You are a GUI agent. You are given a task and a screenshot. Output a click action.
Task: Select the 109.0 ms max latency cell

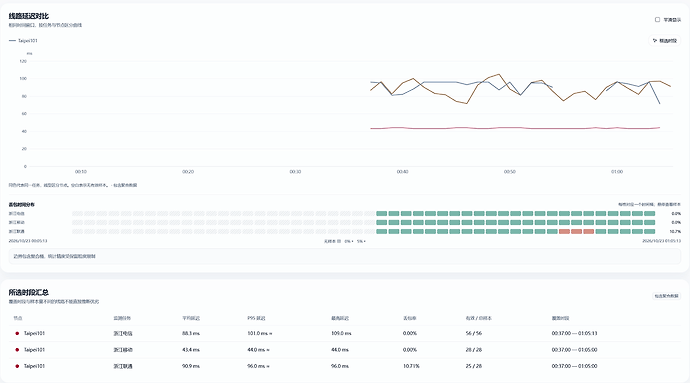coord(341,333)
